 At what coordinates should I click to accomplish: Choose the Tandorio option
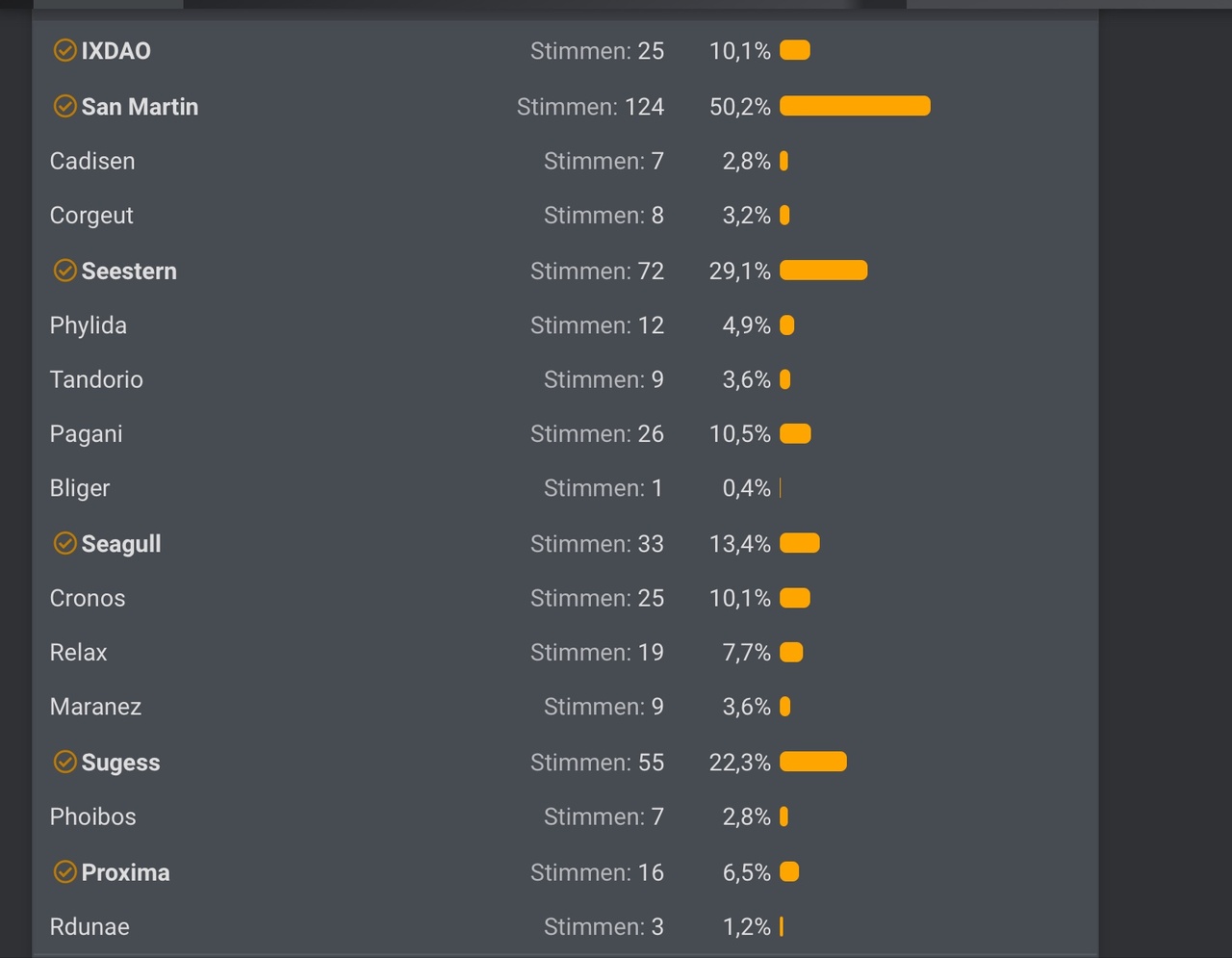pyautogui.click(x=96, y=380)
